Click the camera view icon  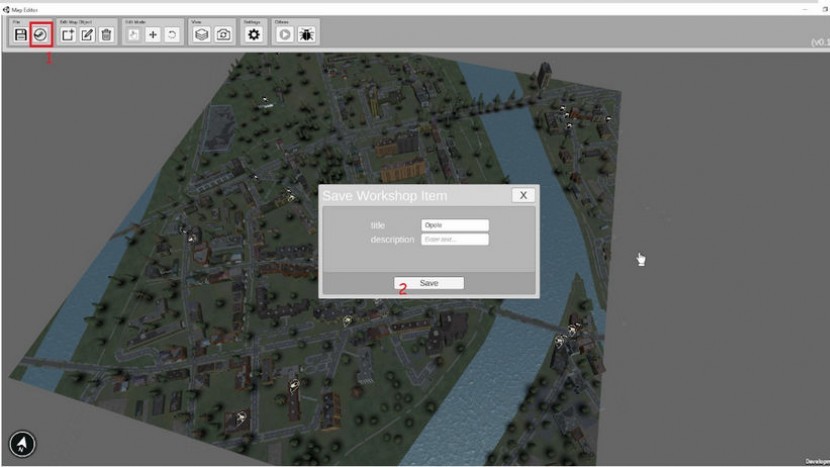click(224, 34)
